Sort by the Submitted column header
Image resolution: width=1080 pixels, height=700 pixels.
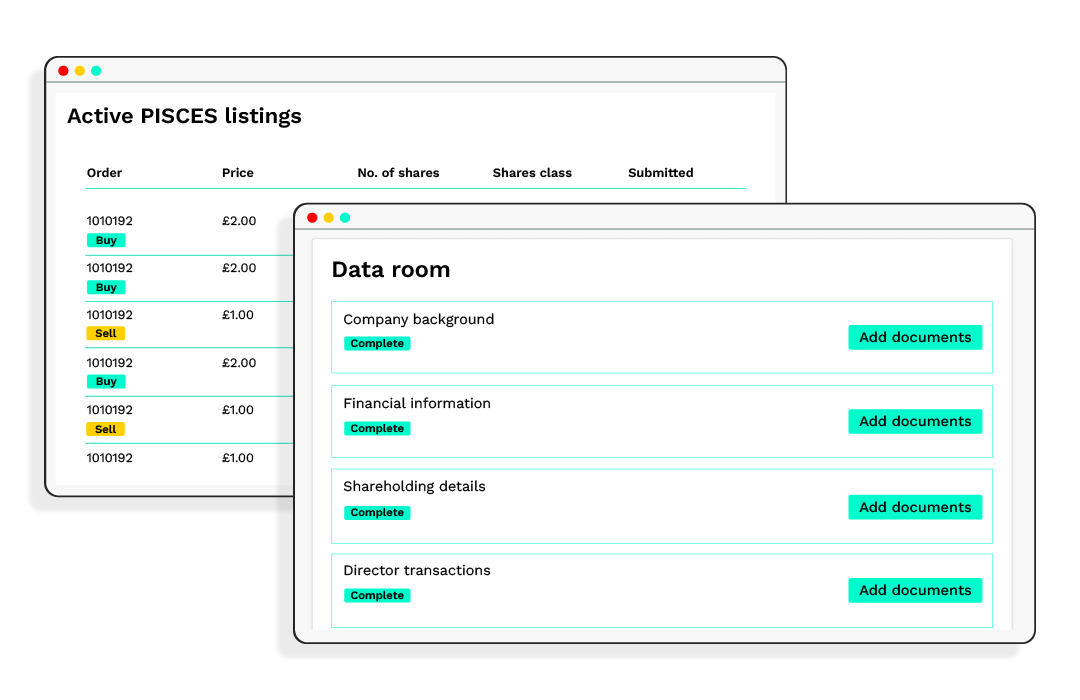tap(660, 173)
